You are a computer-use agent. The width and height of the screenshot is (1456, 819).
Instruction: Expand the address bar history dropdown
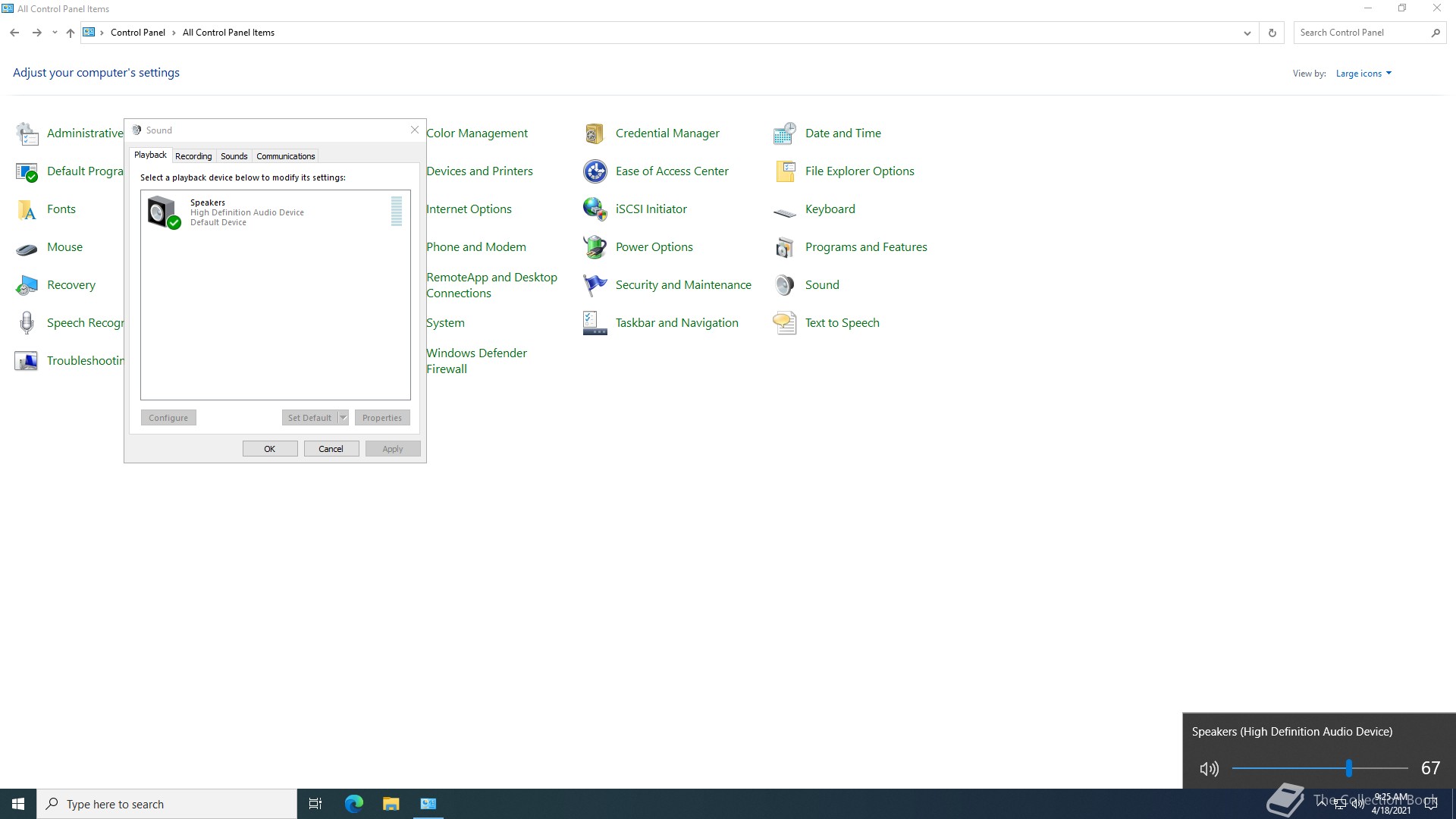tap(1247, 33)
